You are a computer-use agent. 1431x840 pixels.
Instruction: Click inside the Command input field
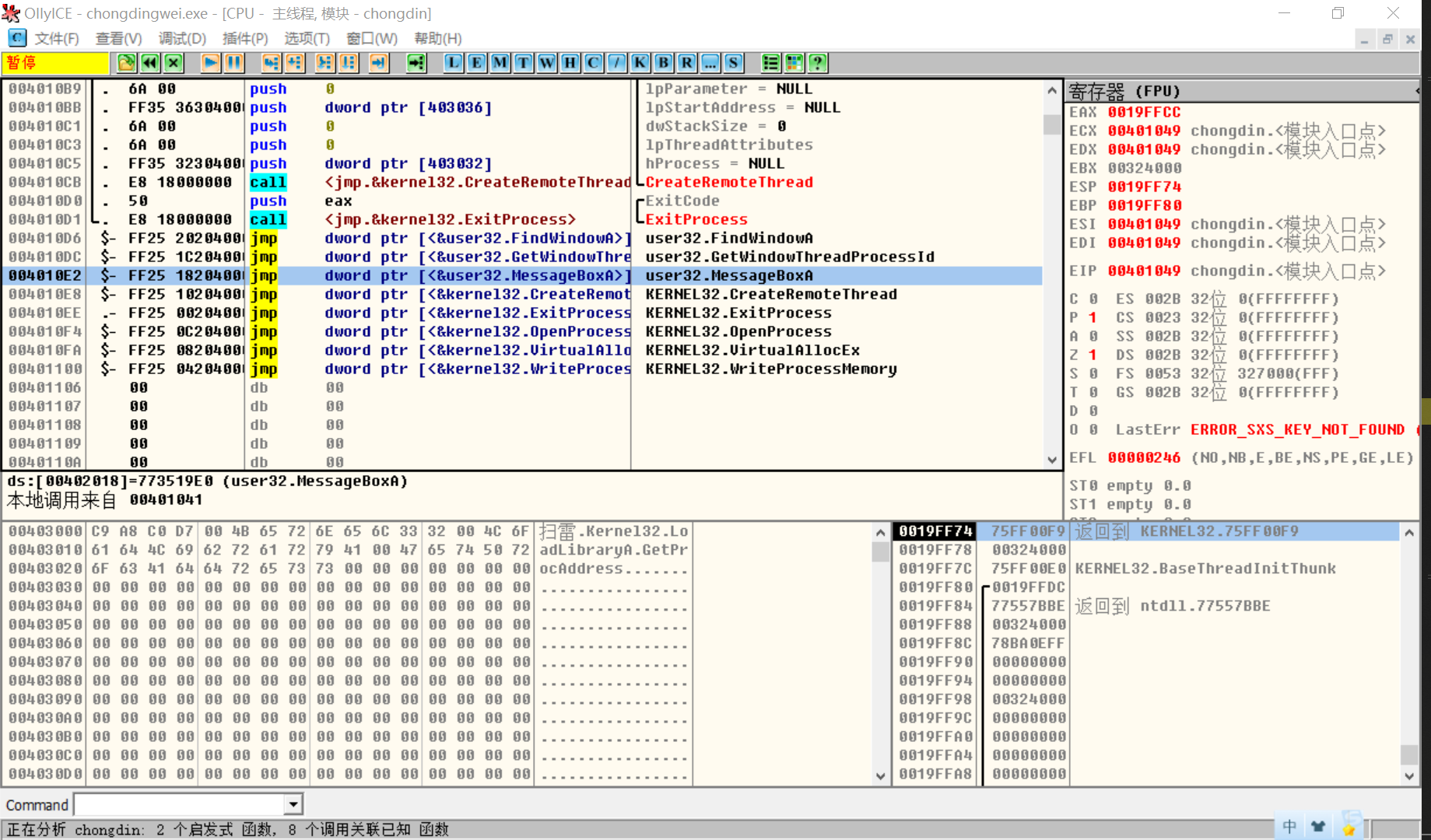[180, 804]
